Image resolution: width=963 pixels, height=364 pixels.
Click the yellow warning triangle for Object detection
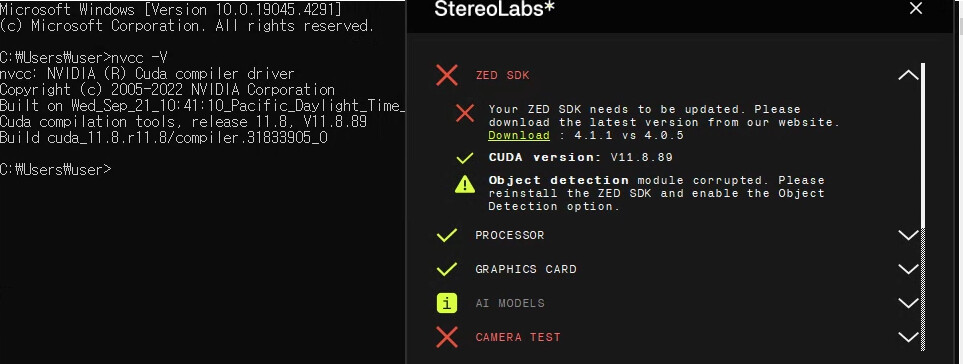(465, 184)
